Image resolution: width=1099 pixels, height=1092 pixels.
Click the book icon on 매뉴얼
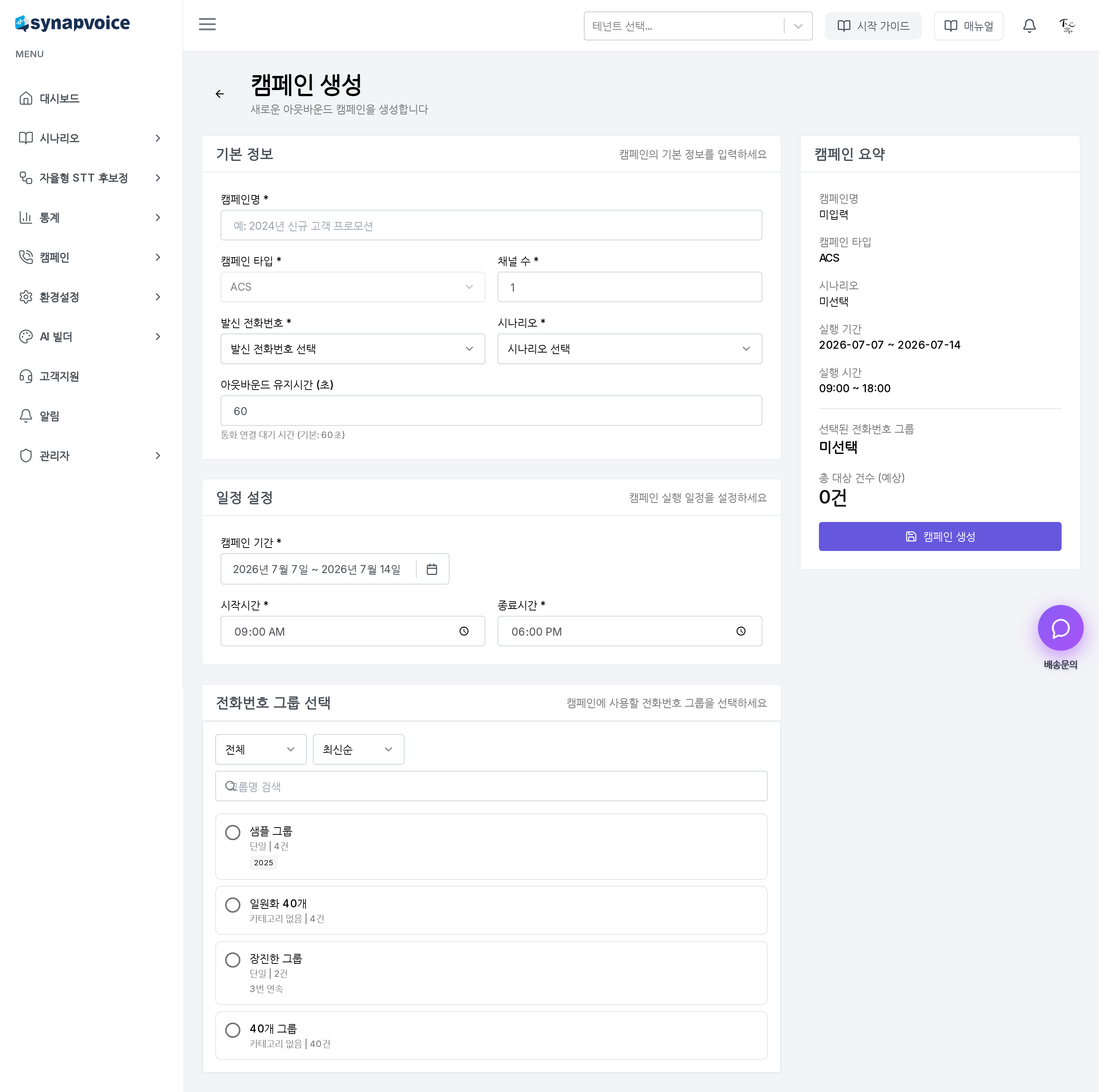pos(951,26)
